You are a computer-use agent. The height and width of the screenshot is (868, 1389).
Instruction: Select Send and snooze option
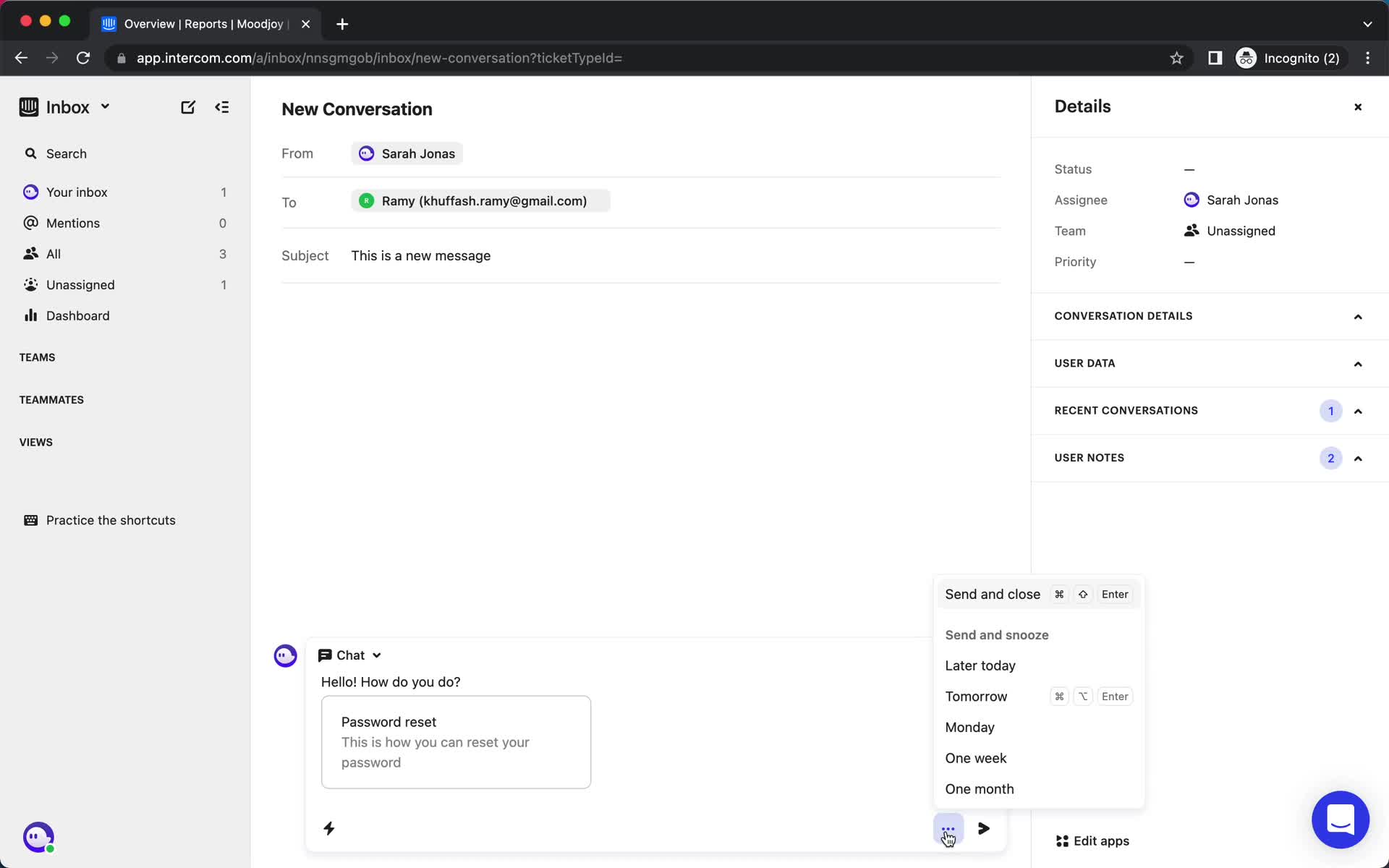[x=997, y=634]
